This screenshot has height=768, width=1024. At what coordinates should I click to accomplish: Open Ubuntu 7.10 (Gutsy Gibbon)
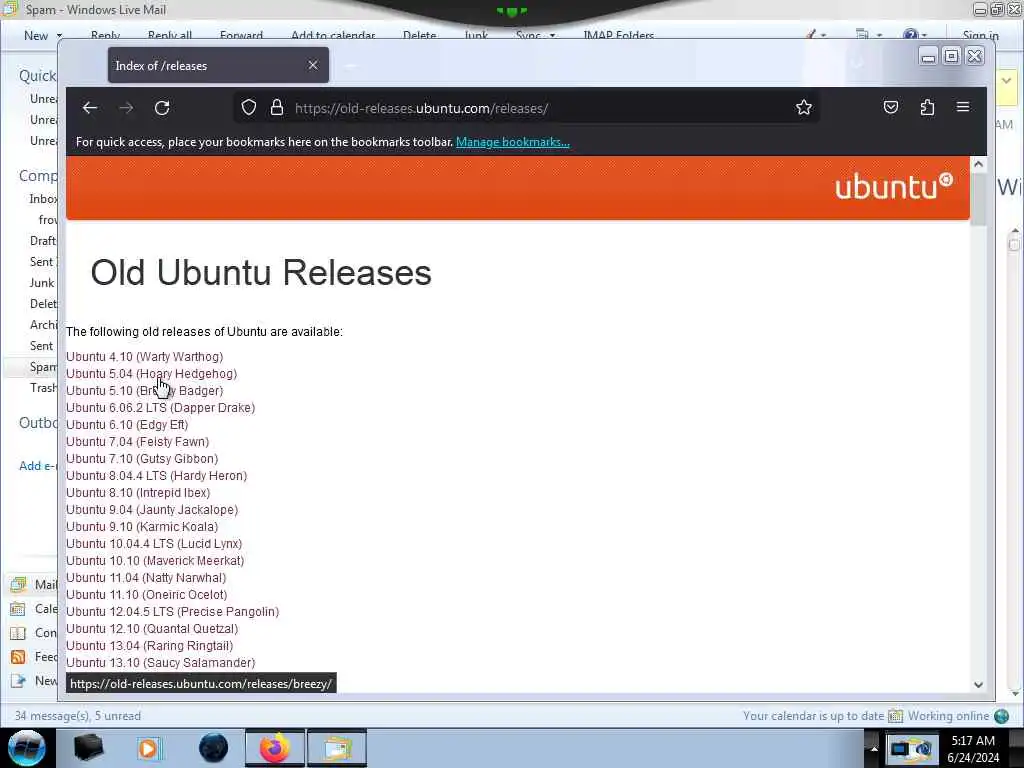click(x=142, y=458)
